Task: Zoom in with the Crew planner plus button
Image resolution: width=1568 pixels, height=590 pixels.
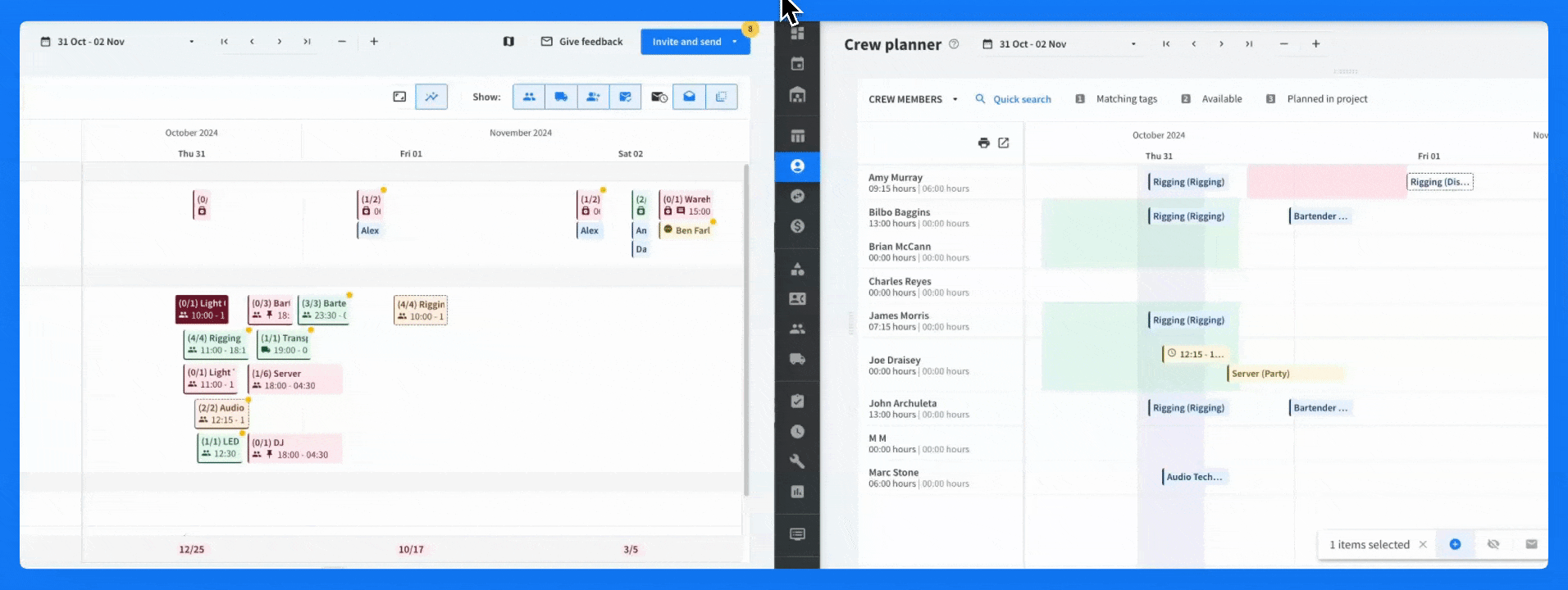Action: (1315, 44)
